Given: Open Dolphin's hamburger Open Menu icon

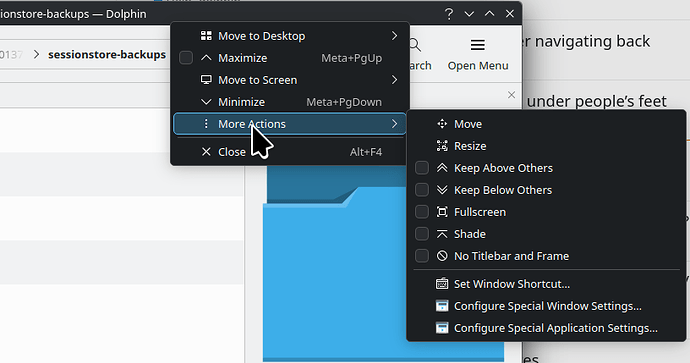Looking at the screenshot, I should point(477,45).
